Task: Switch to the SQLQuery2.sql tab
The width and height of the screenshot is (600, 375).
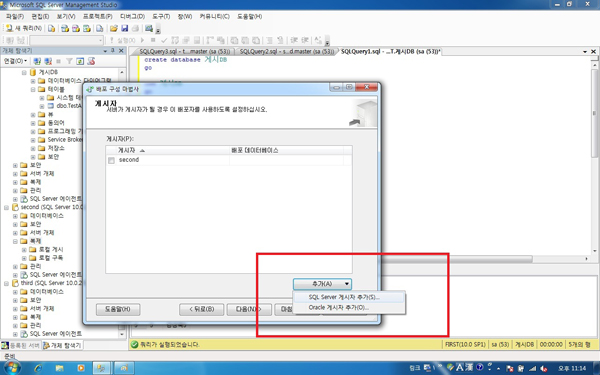Action: pyautogui.click(x=287, y=51)
